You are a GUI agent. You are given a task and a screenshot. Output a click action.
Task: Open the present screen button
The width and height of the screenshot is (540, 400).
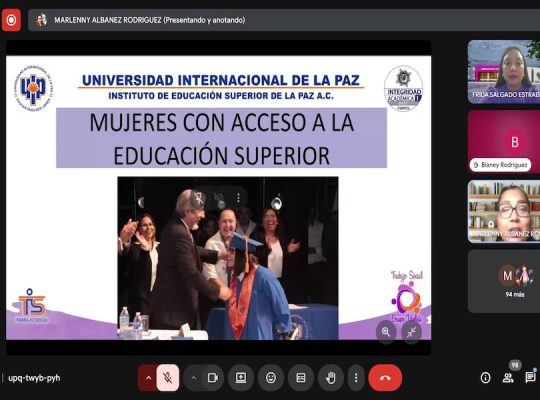point(241,378)
